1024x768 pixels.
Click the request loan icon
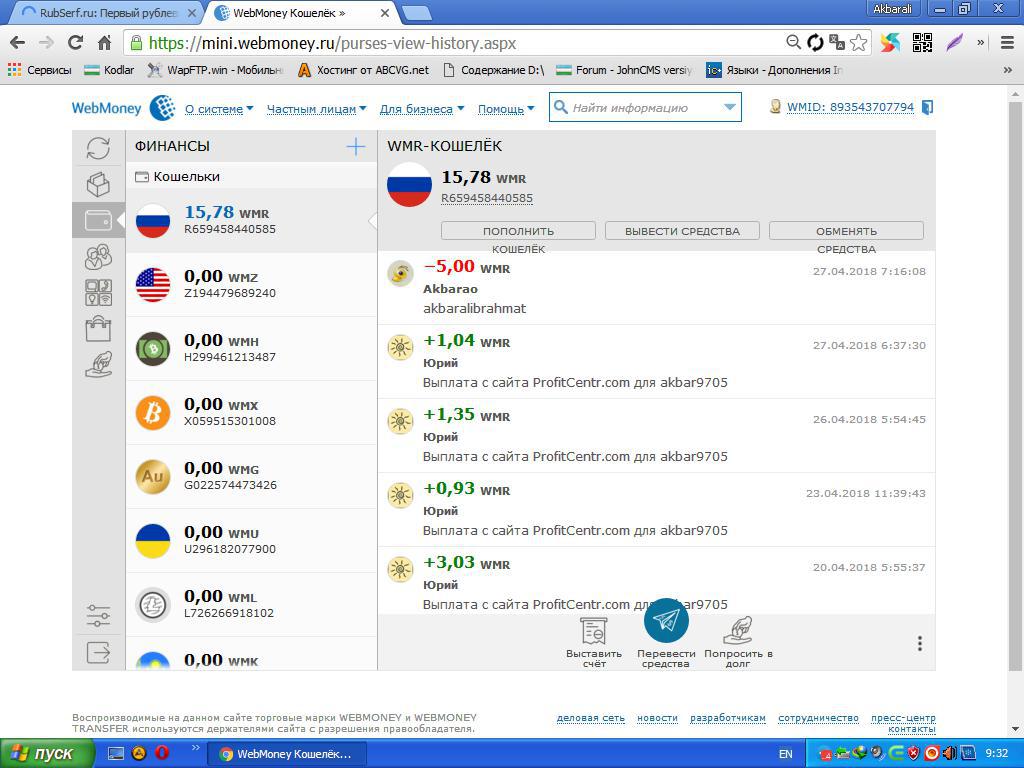coord(737,631)
